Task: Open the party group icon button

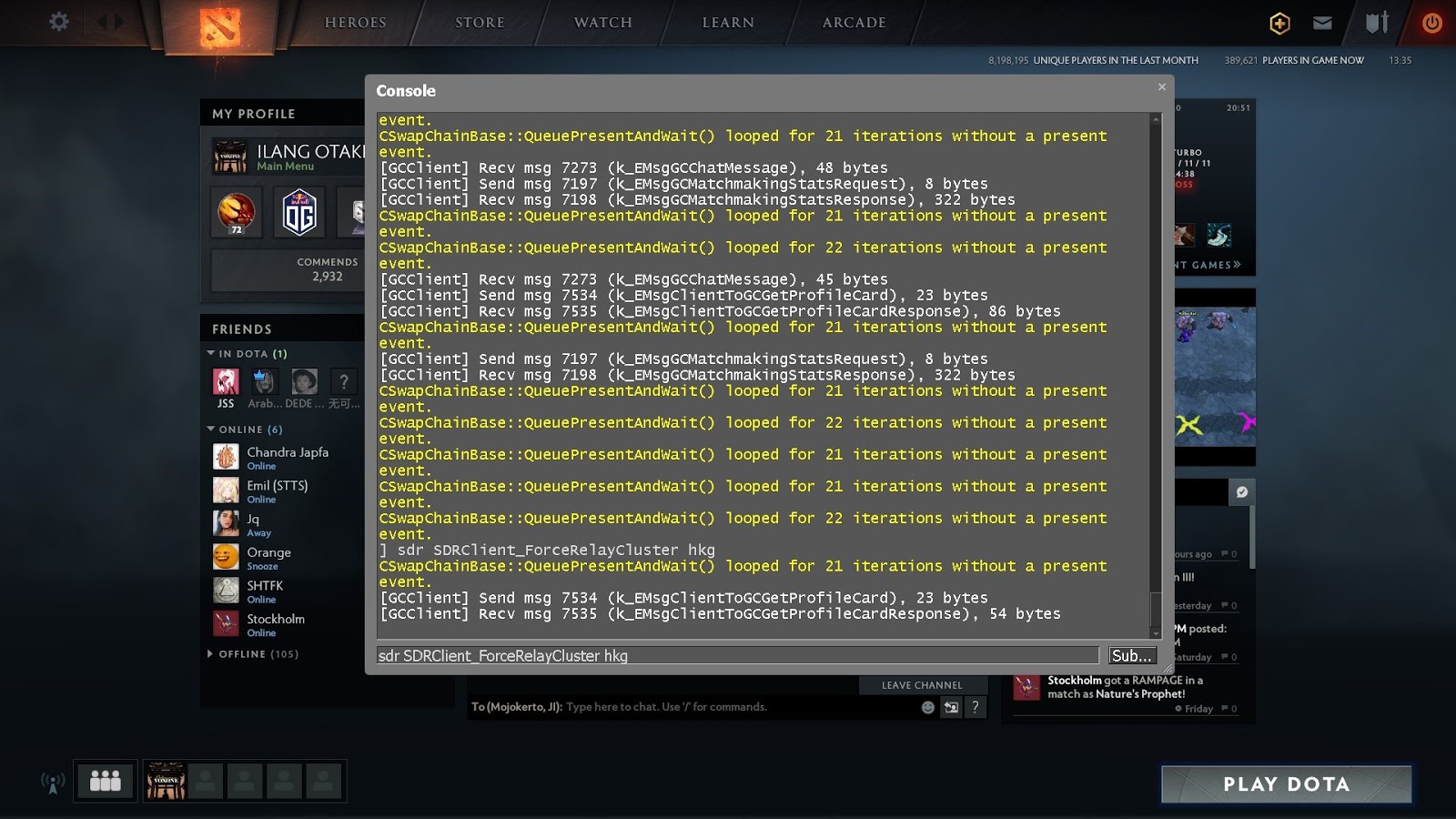Action: click(106, 781)
